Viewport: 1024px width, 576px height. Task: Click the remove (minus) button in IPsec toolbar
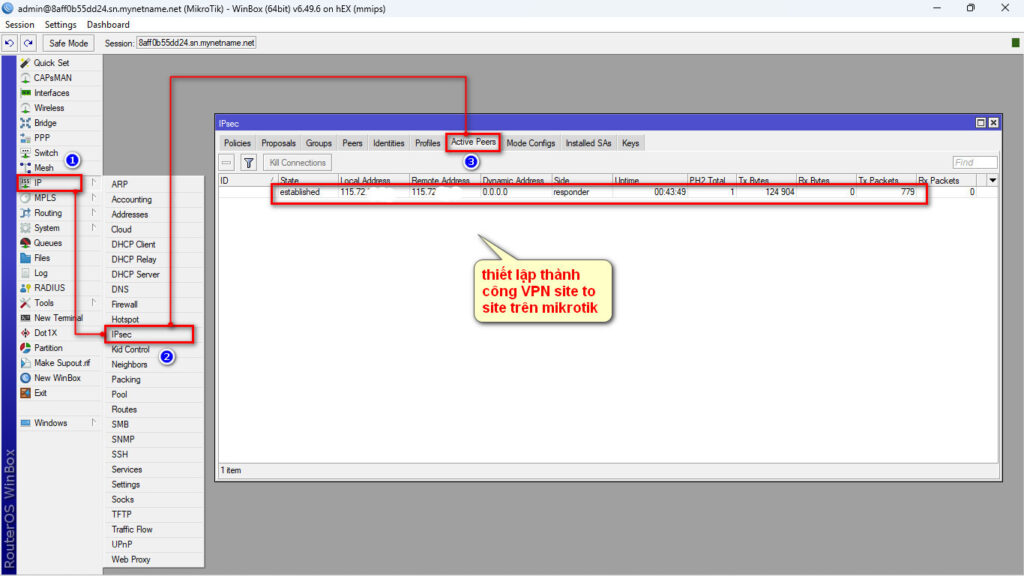click(227, 162)
